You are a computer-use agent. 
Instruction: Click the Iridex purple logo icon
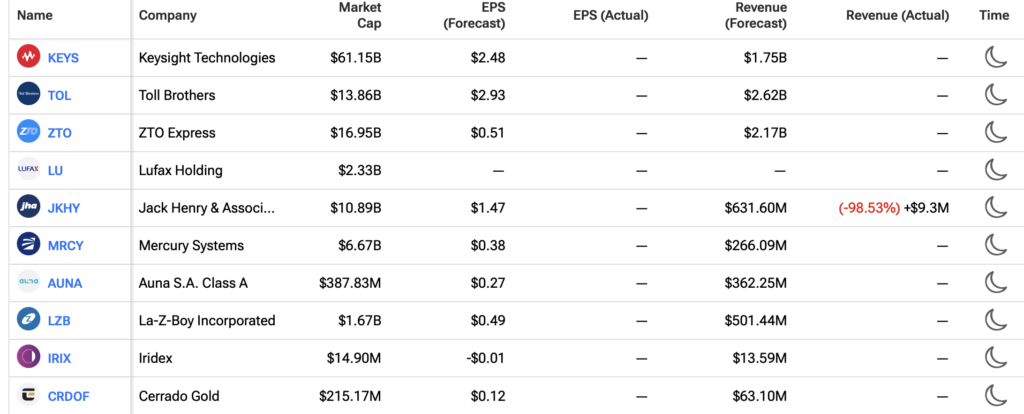click(x=28, y=358)
